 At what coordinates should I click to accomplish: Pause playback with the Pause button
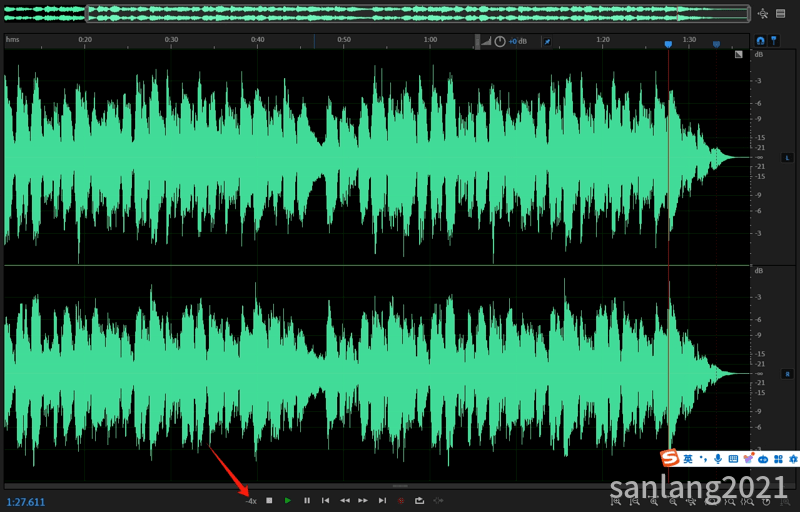(307, 500)
